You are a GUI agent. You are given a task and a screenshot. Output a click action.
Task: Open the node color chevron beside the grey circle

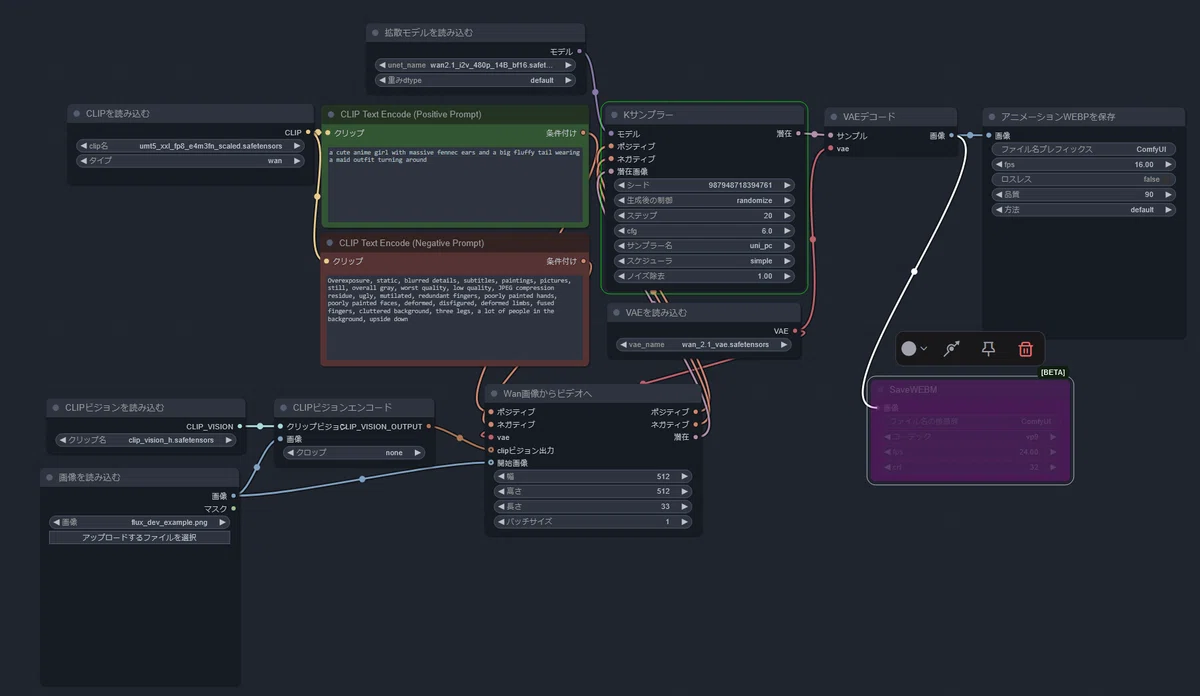924,349
